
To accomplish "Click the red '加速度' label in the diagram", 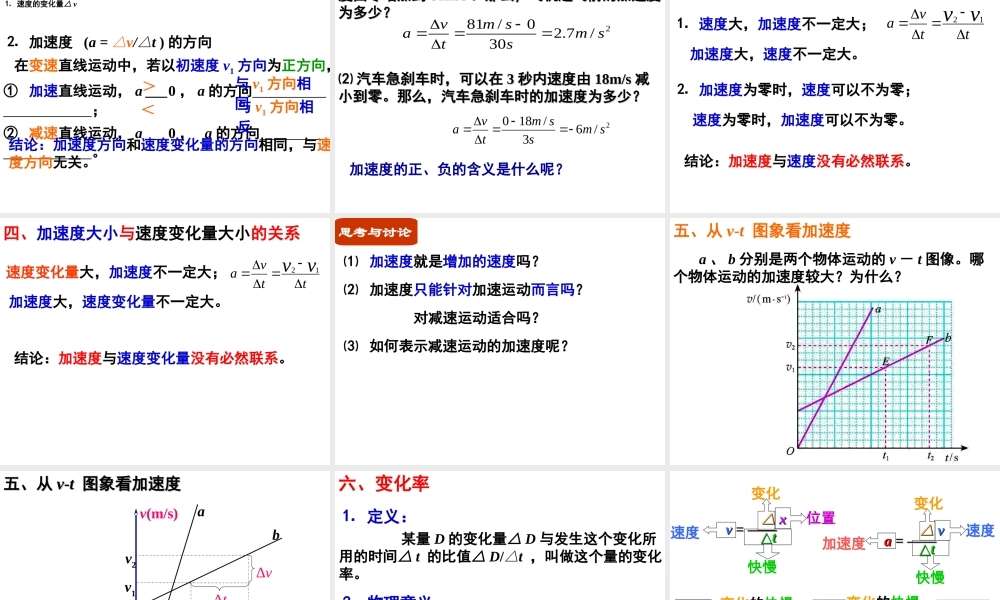I will (843, 543).
